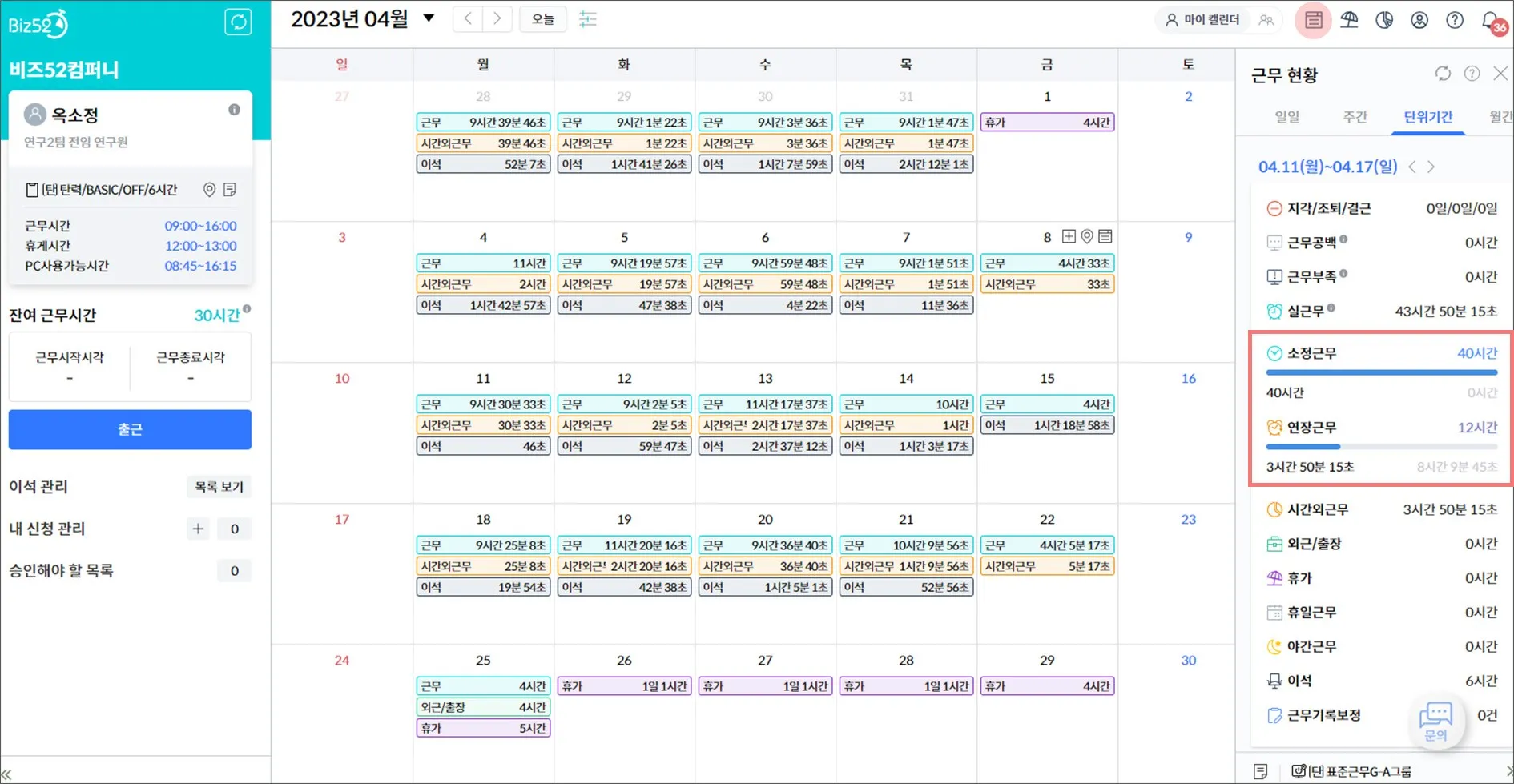Image resolution: width=1514 pixels, height=784 pixels.
Task: Collapse the sidebar with double chevron icon
Action: click(6, 774)
